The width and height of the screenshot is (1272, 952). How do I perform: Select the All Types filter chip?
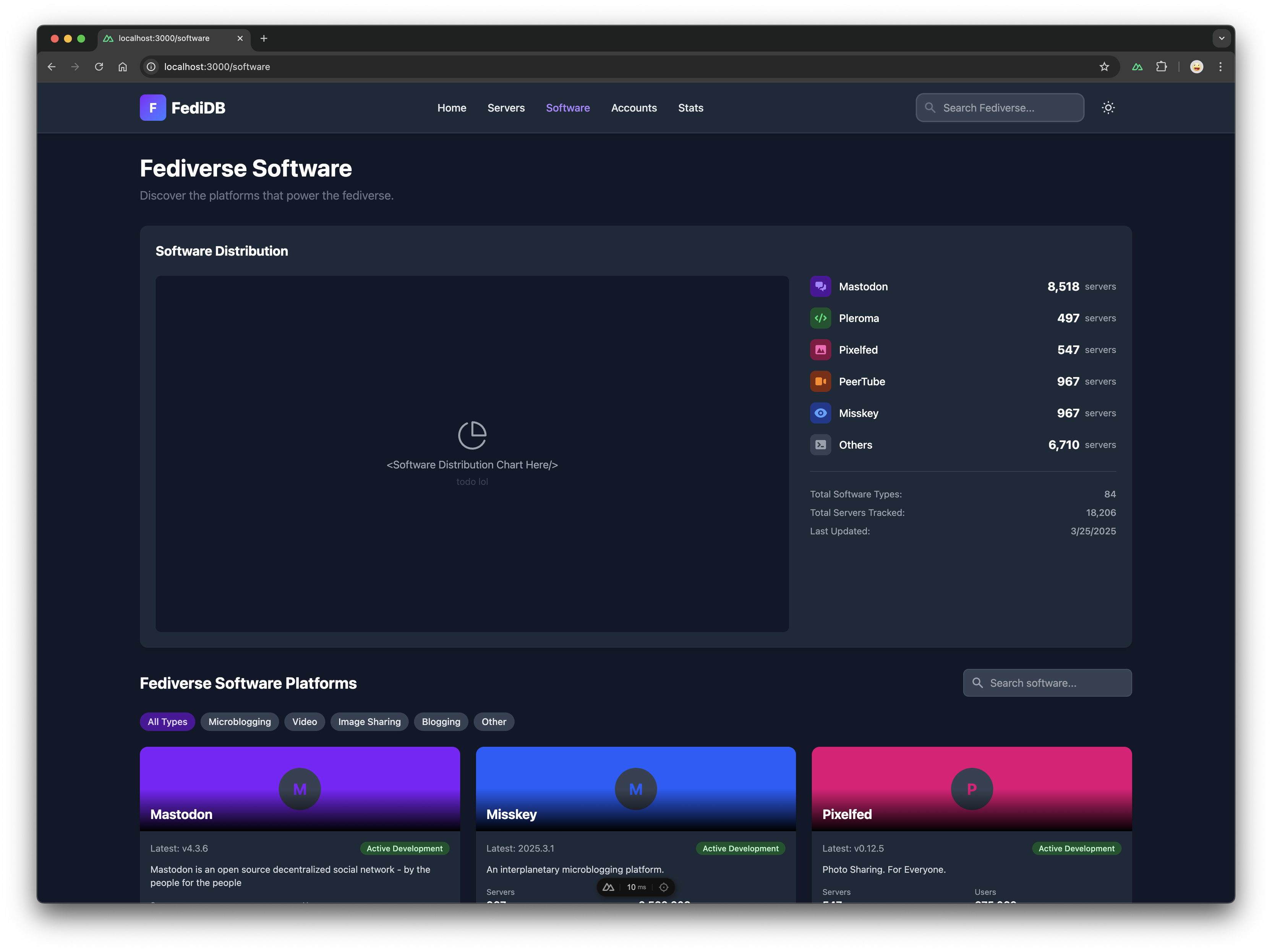(167, 722)
